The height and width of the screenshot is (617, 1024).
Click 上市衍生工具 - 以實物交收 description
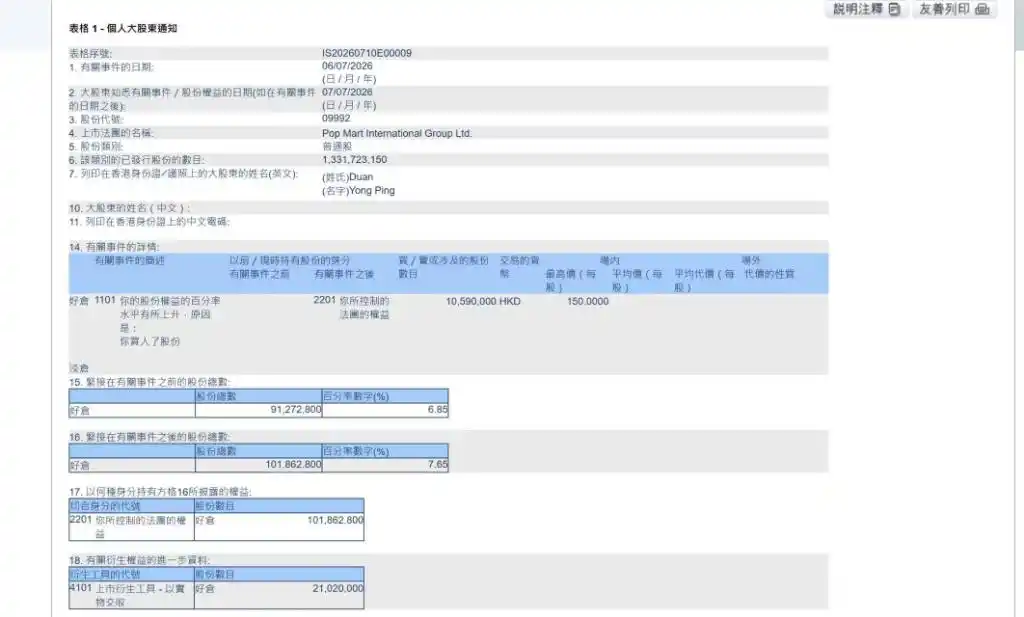pyautogui.click(x=140, y=595)
